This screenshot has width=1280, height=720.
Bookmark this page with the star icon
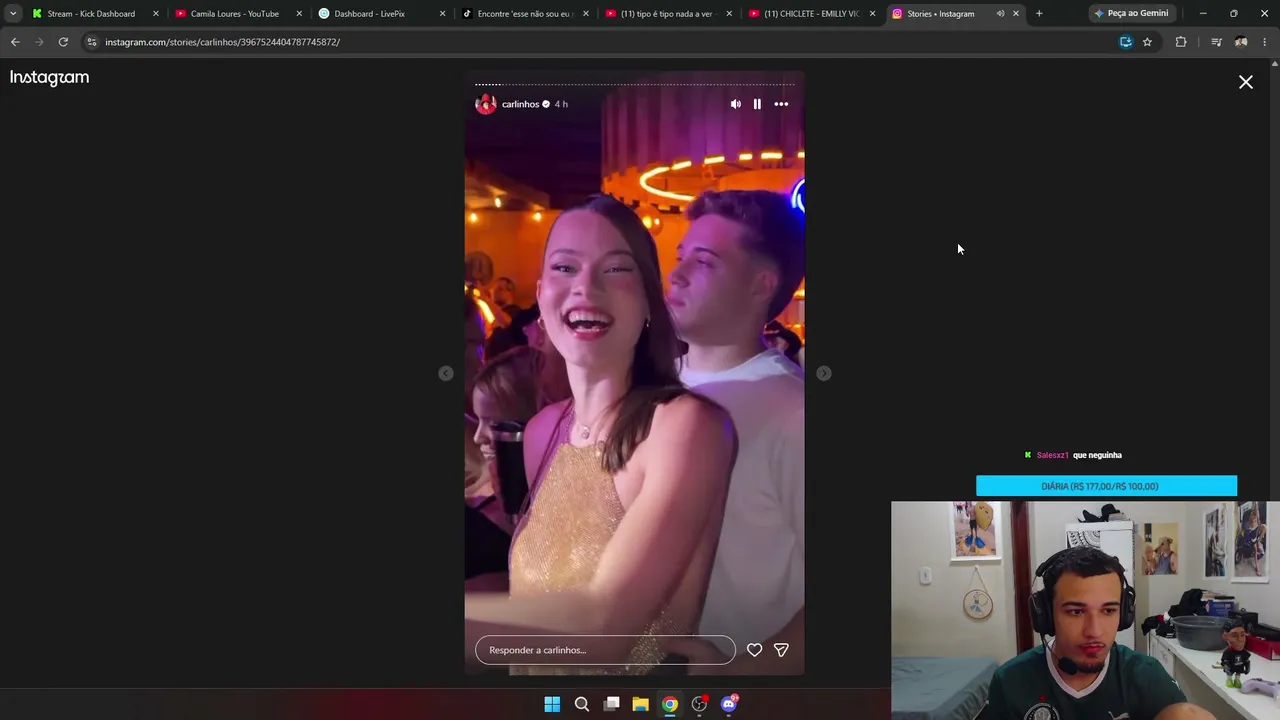[x=1147, y=42]
